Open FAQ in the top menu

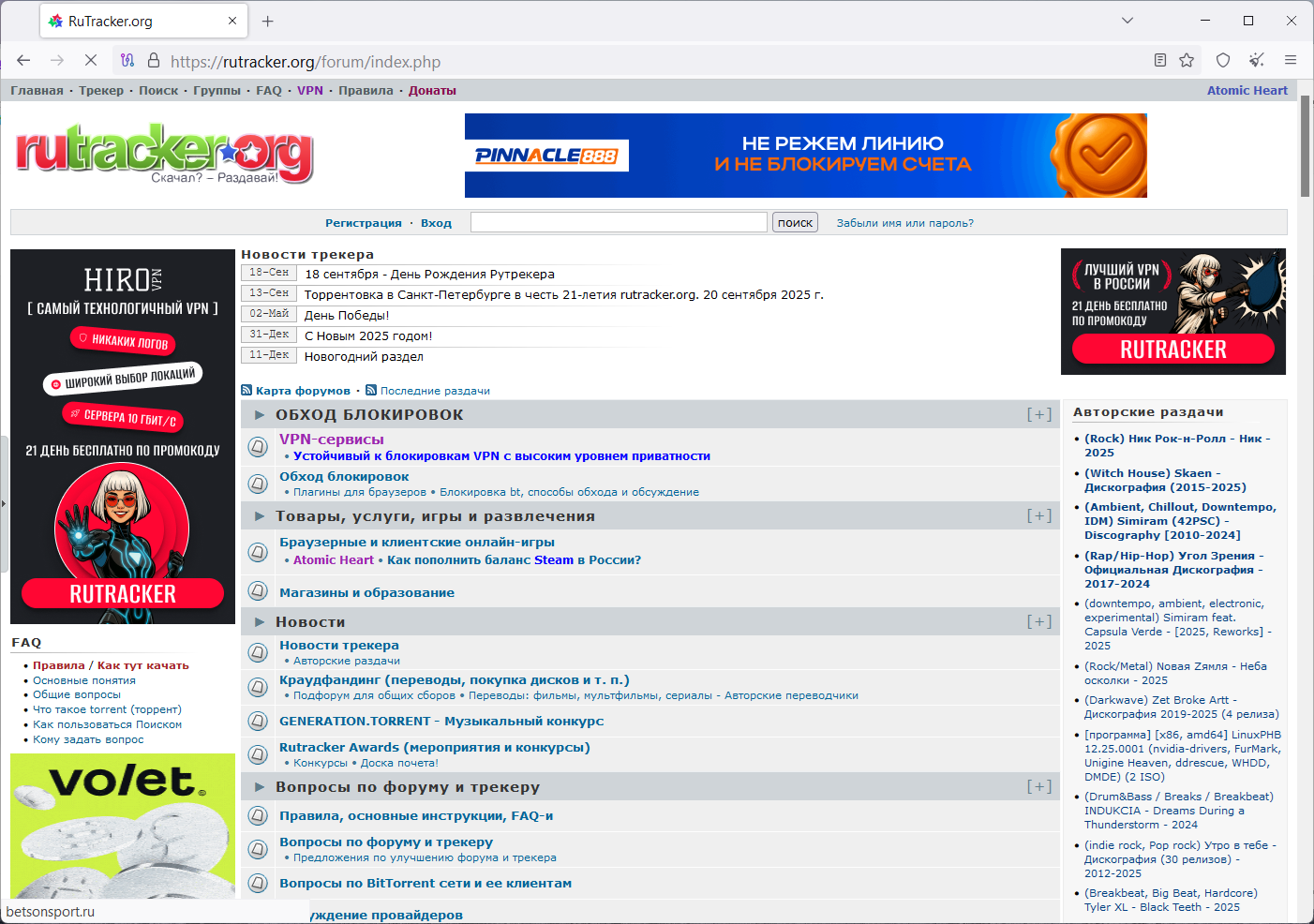tap(269, 91)
